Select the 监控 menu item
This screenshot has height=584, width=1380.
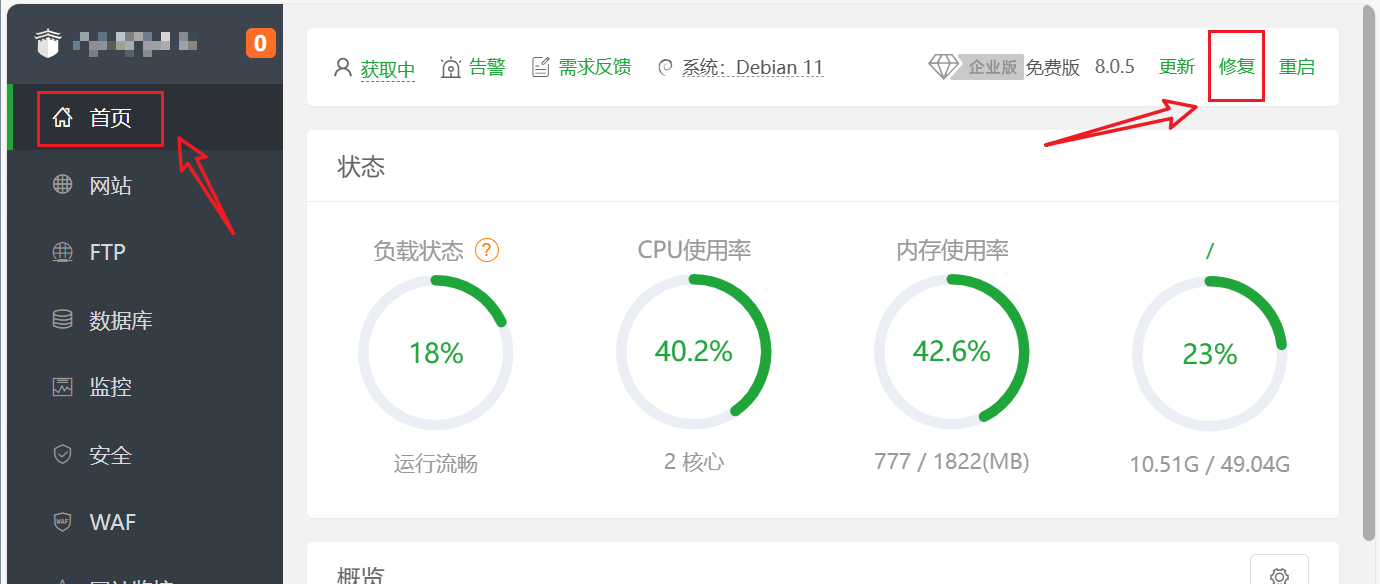point(64,387)
